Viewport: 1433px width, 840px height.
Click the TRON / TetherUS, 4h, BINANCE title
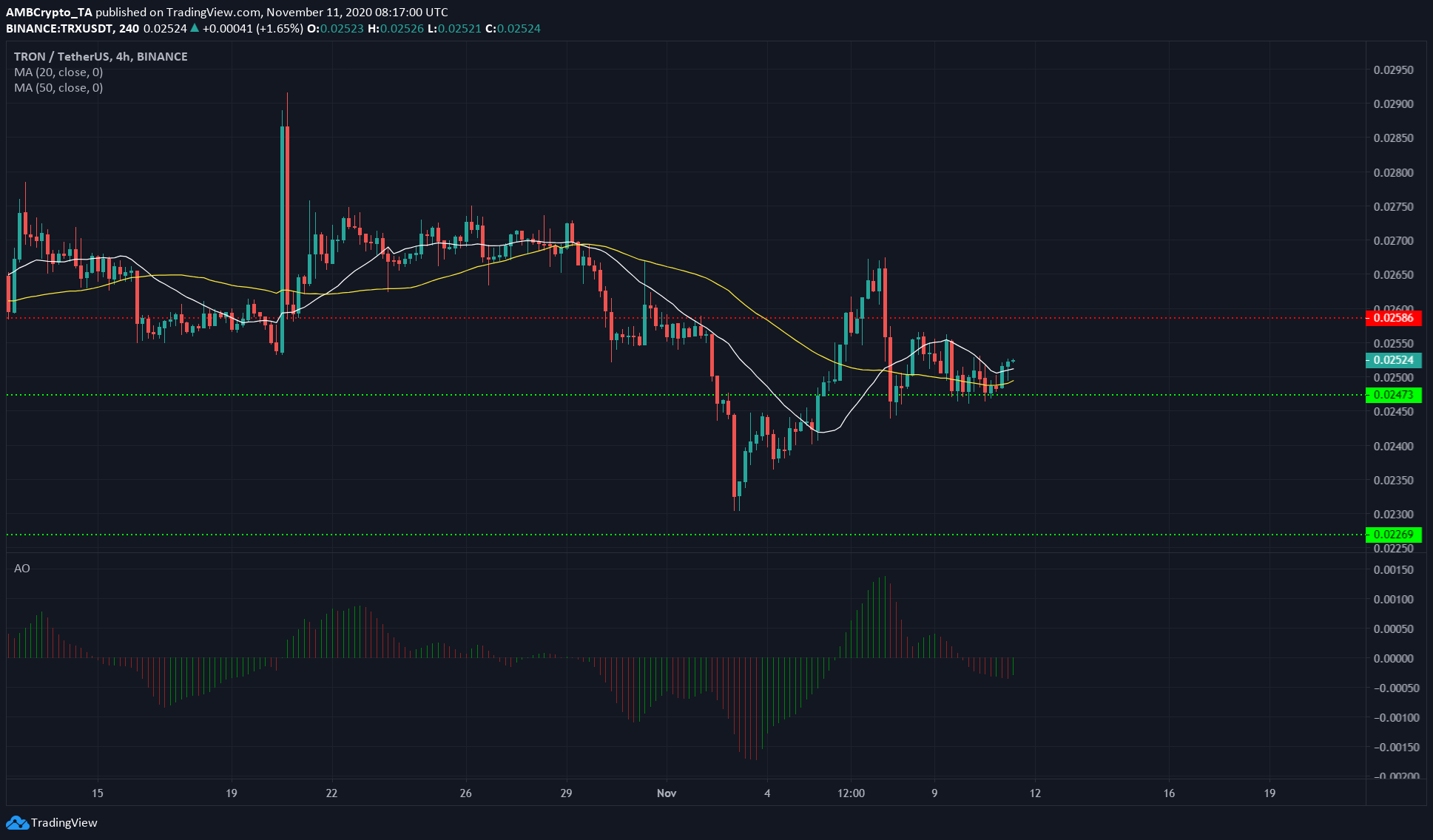pyautogui.click(x=101, y=56)
